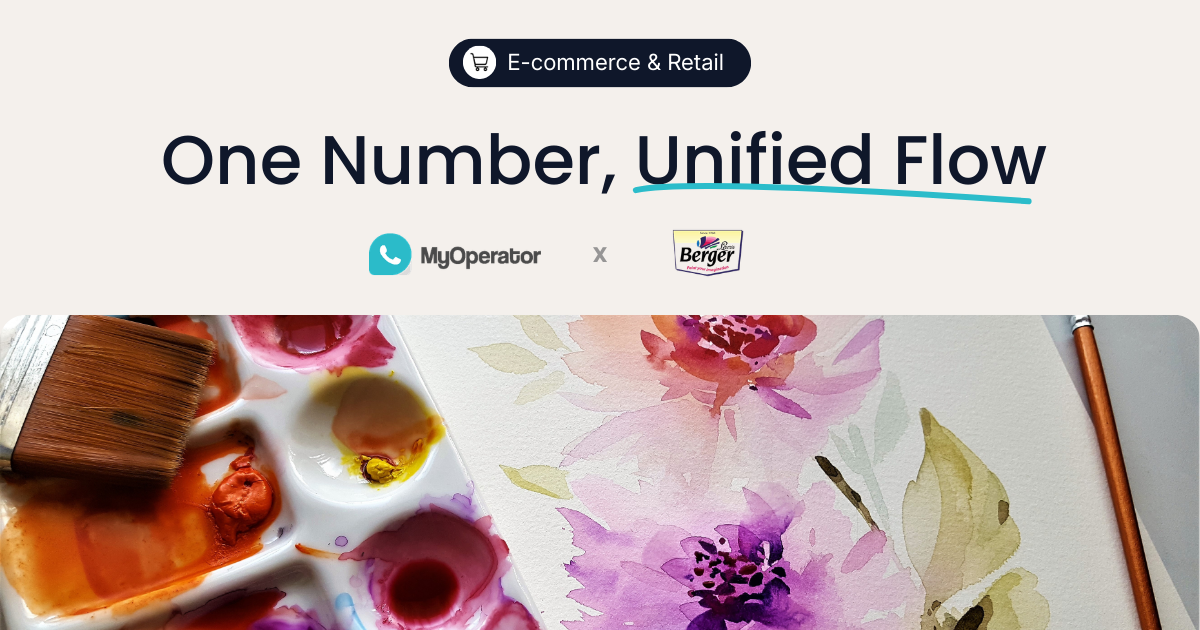Click the words Unified Flow in headline
Viewport: 1200px width, 630px height.
[840, 160]
